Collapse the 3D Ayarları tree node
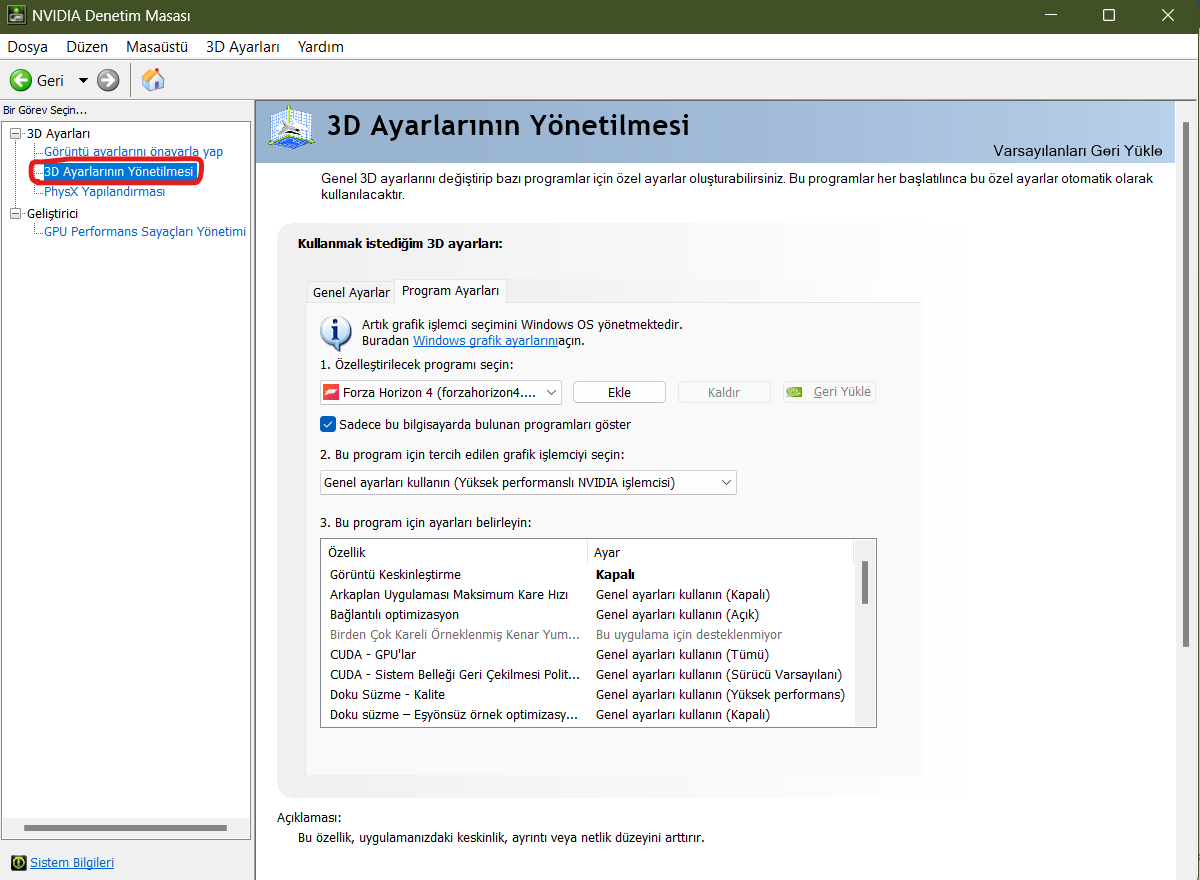 15,133
